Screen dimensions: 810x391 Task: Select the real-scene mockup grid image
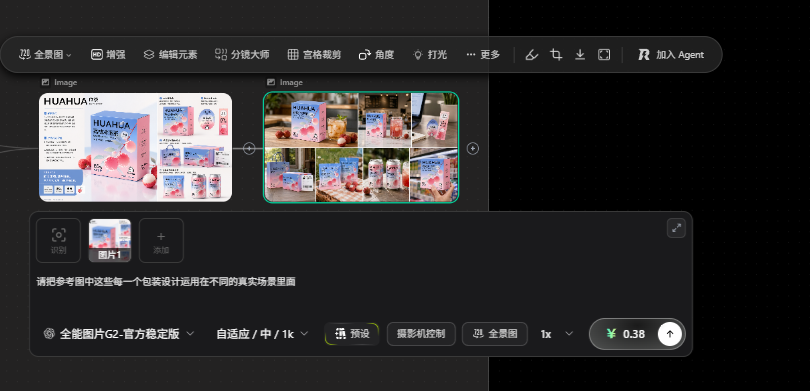coord(361,147)
